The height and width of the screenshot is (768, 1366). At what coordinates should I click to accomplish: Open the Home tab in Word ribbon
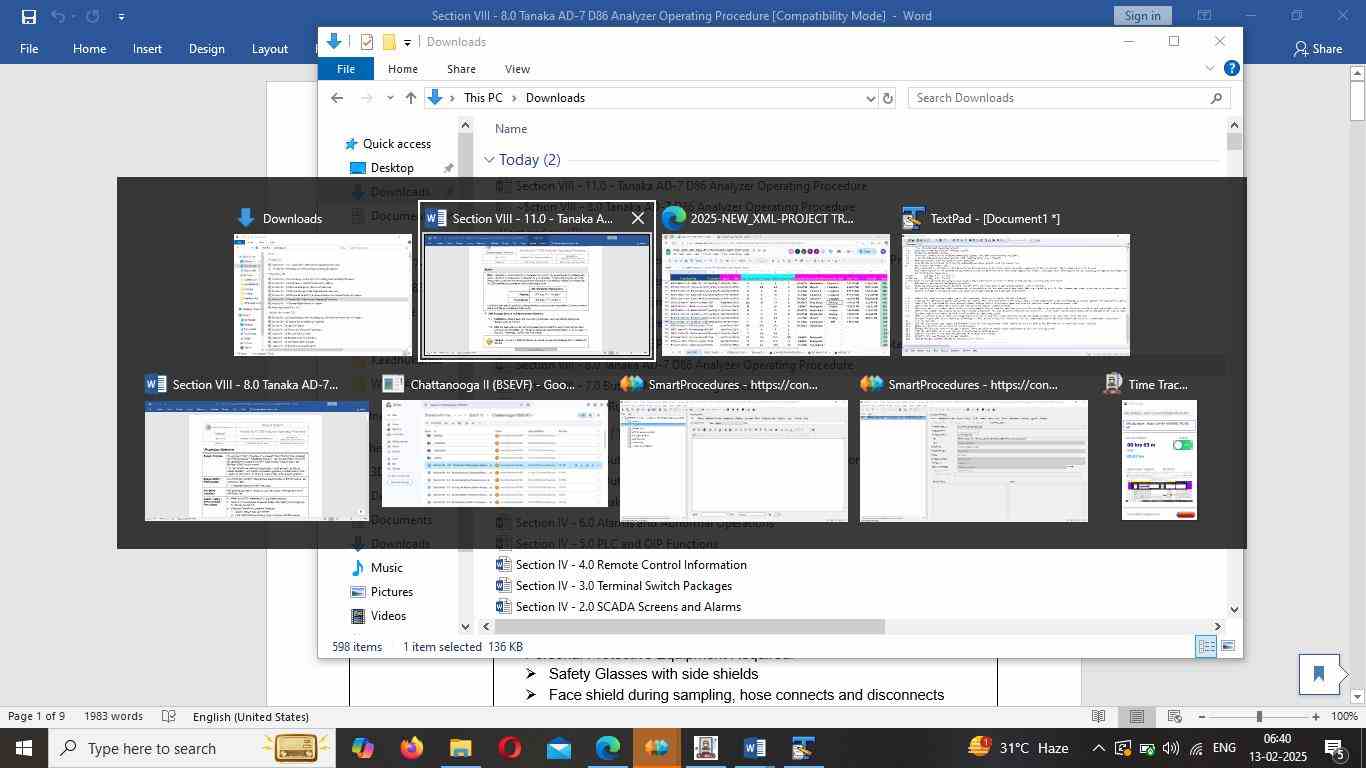(89, 48)
